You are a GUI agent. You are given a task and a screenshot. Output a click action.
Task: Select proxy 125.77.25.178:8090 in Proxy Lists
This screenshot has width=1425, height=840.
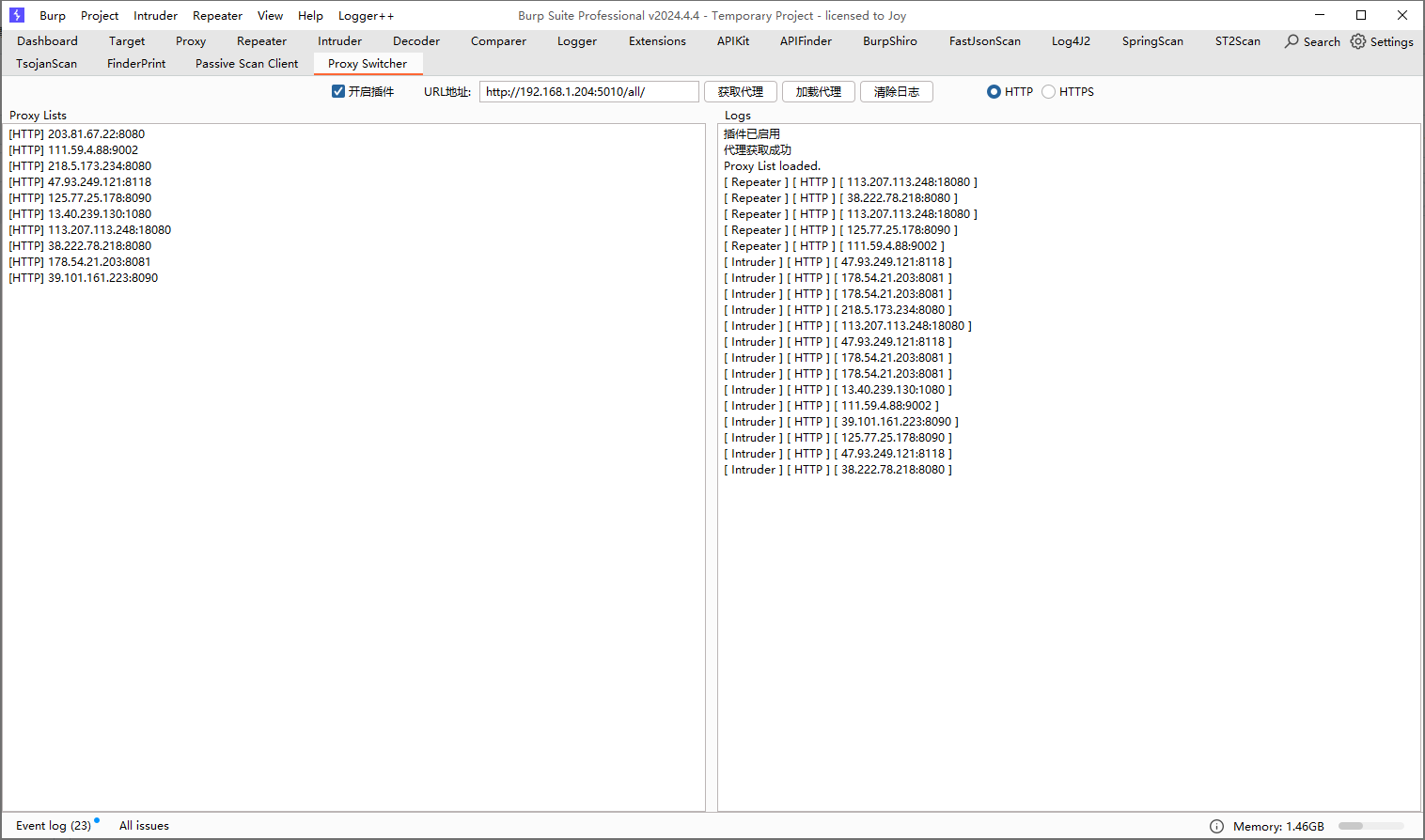(x=80, y=198)
